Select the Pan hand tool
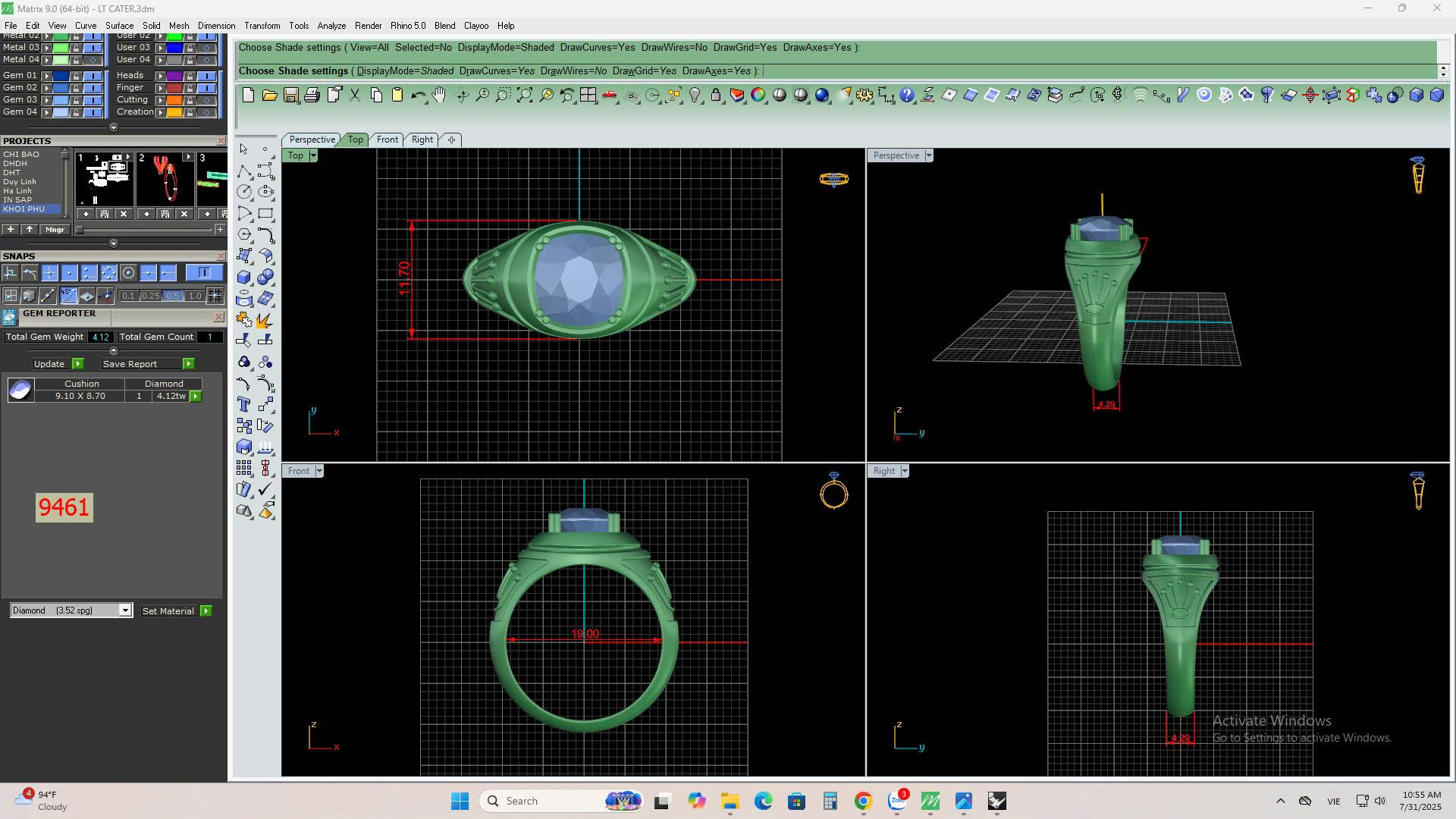Screen dimensions: 1456x819 pyautogui.click(x=439, y=96)
